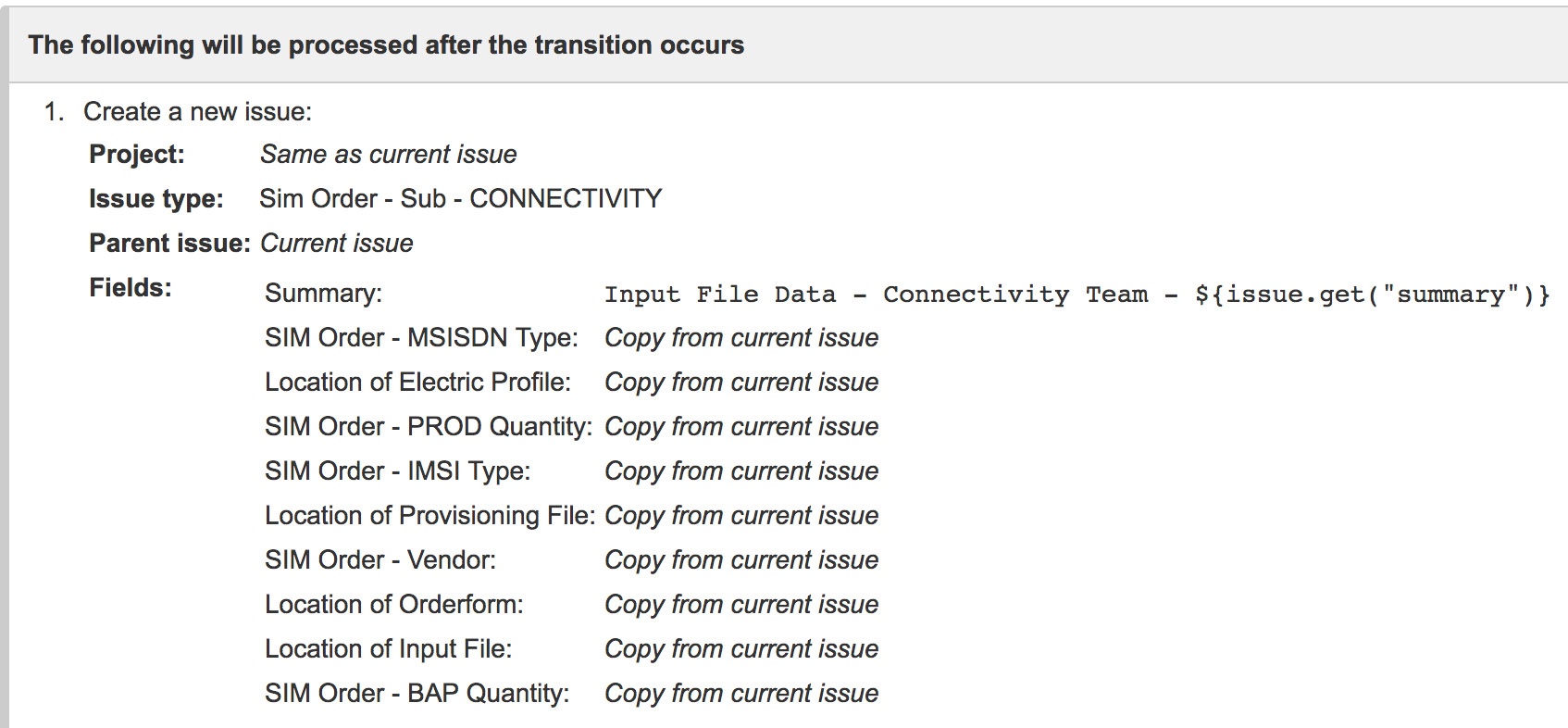
Task: Select the 'Create a new issue' list item
Action: point(197,112)
